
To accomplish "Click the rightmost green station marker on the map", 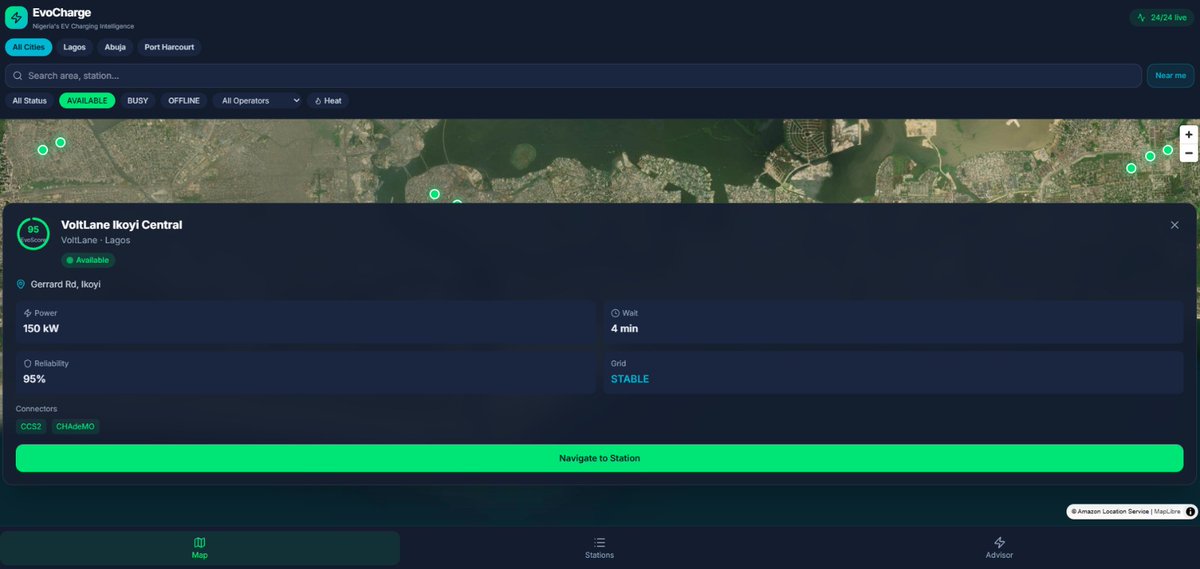I will [1167, 150].
